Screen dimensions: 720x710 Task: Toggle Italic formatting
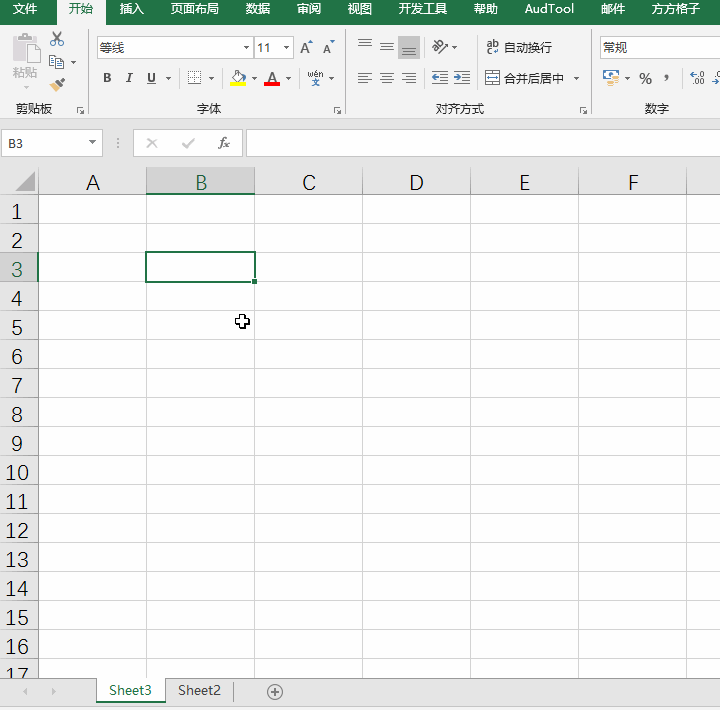click(x=129, y=78)
